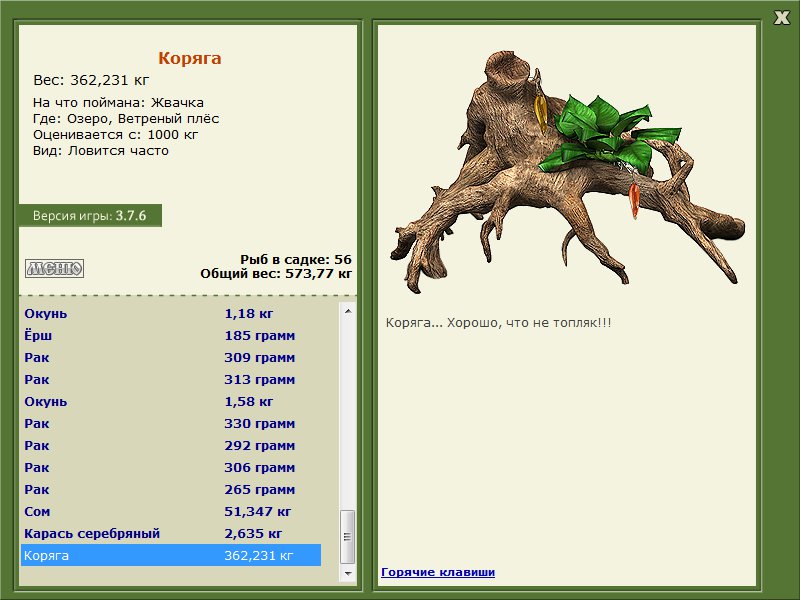This screenshot has height=600, width=800.
Task: Click the Общий вес: 573,77 кг text
Action: coord(276,273)
